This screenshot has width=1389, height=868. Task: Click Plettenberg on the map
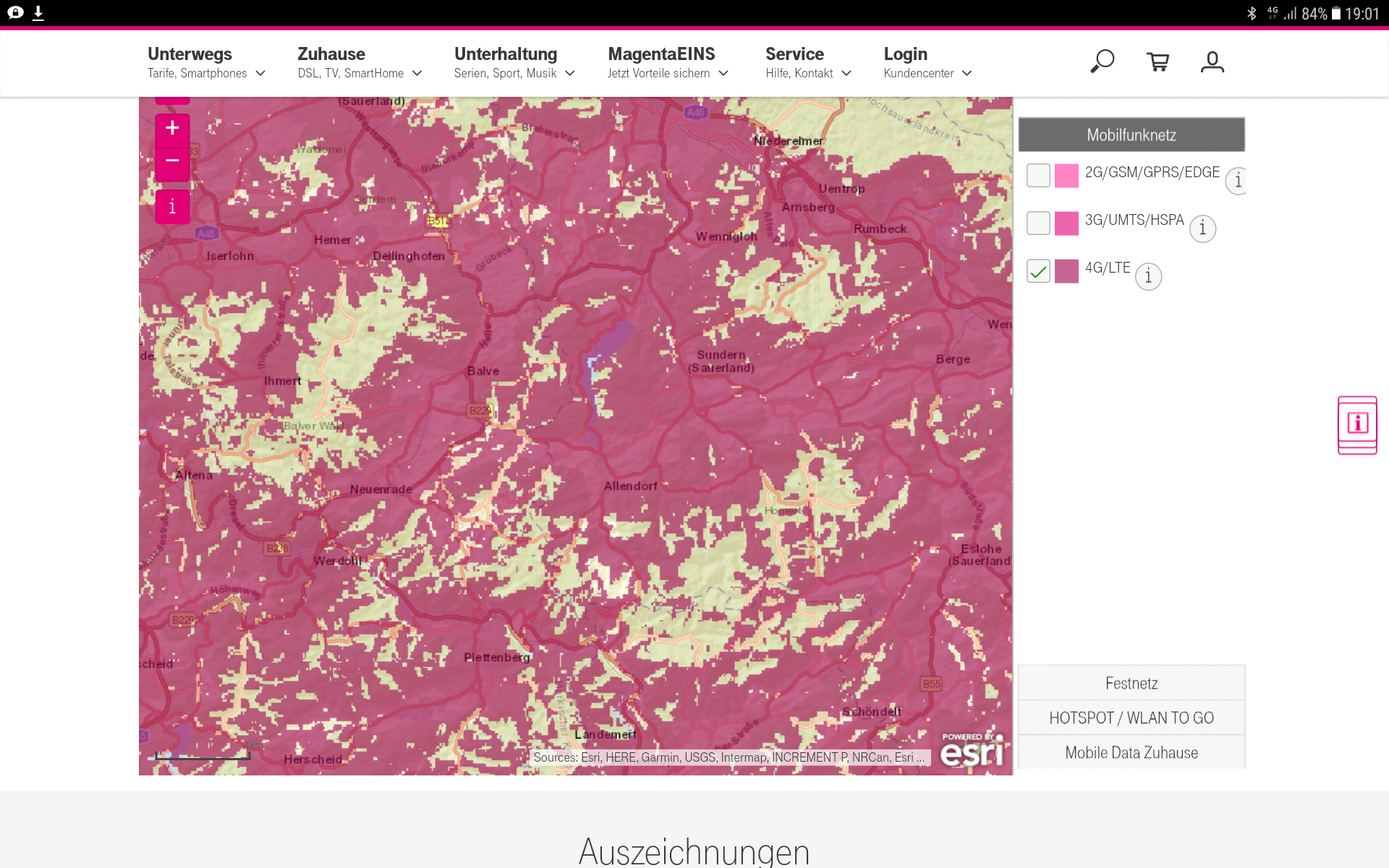497,658
